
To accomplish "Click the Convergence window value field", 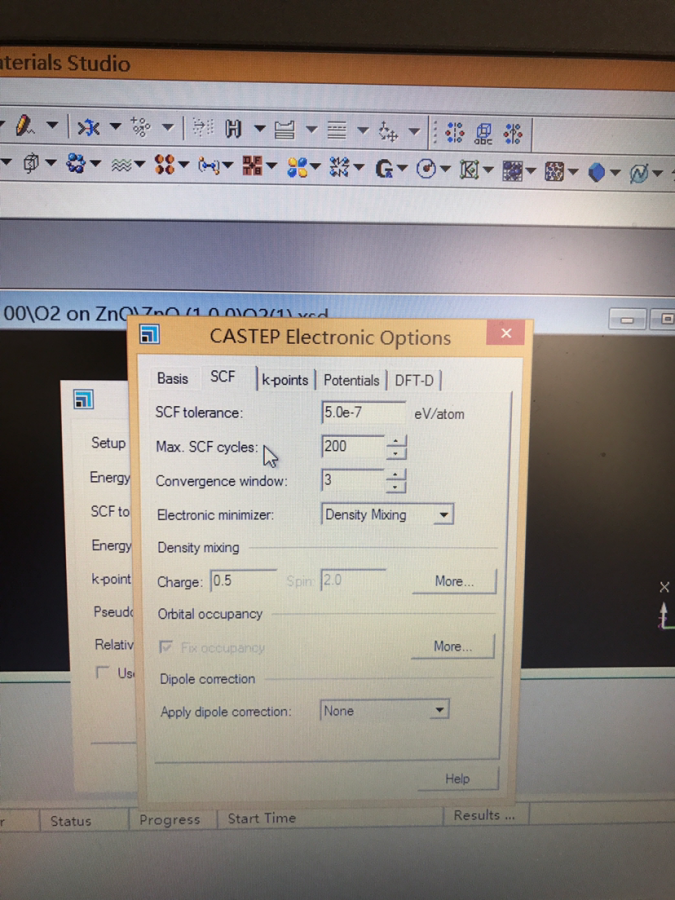I will point(353,480).
